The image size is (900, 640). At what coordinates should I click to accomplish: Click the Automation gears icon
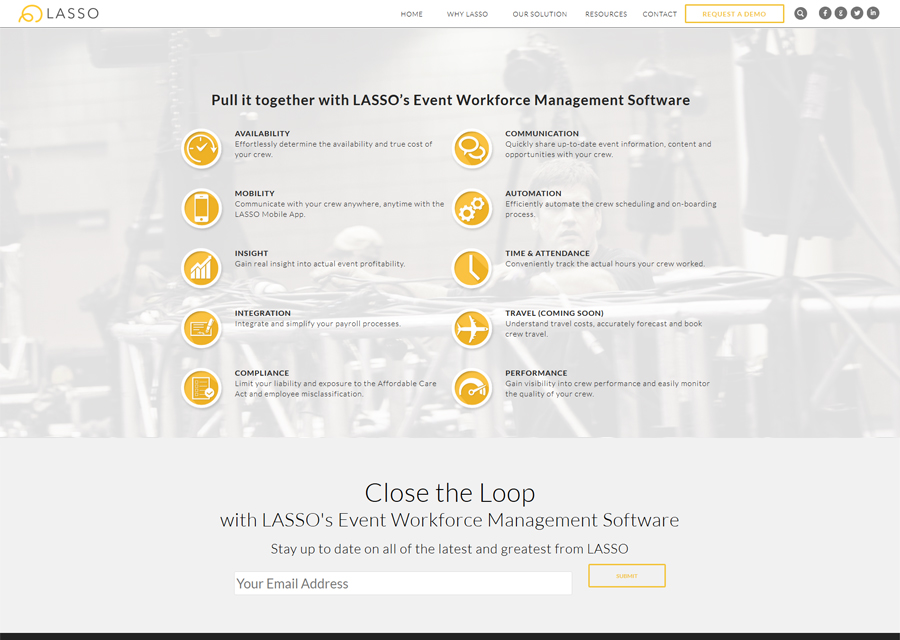[x=472, y=208]
